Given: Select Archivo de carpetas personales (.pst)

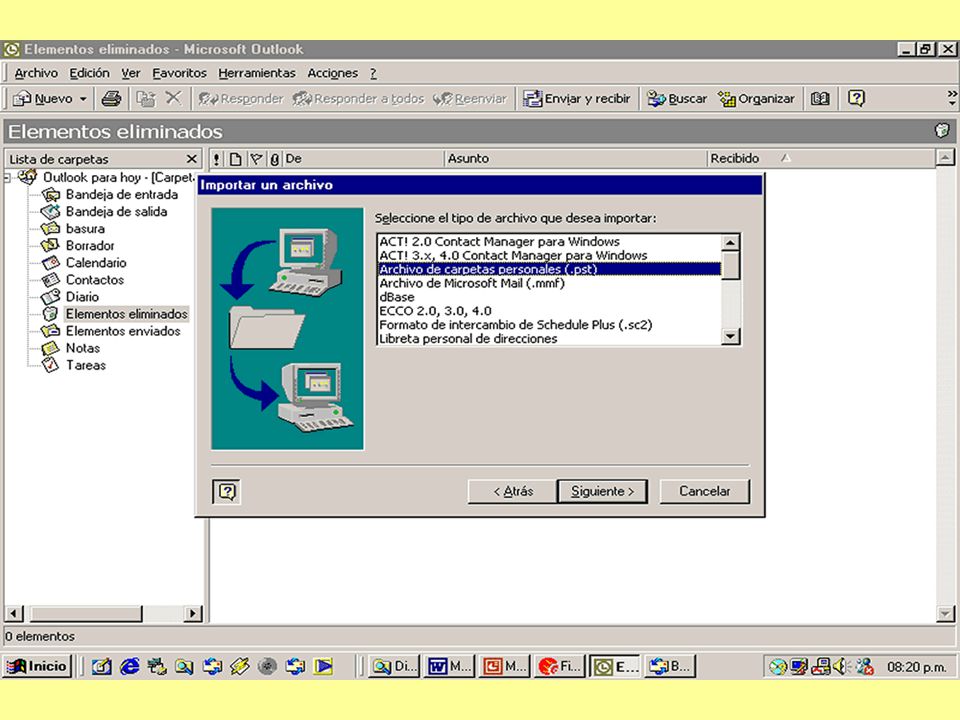Looking at the screenshot, I should [549, 269].
